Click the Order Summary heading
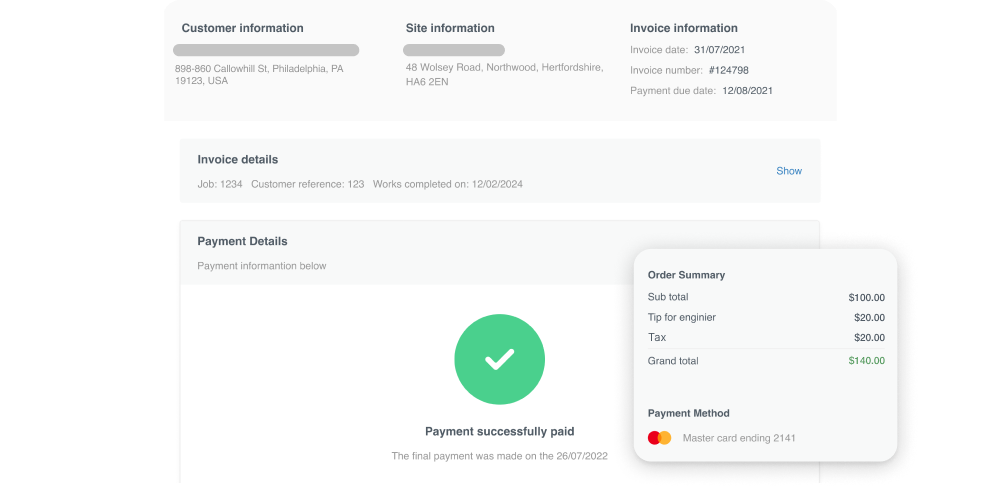 point(686,275)
